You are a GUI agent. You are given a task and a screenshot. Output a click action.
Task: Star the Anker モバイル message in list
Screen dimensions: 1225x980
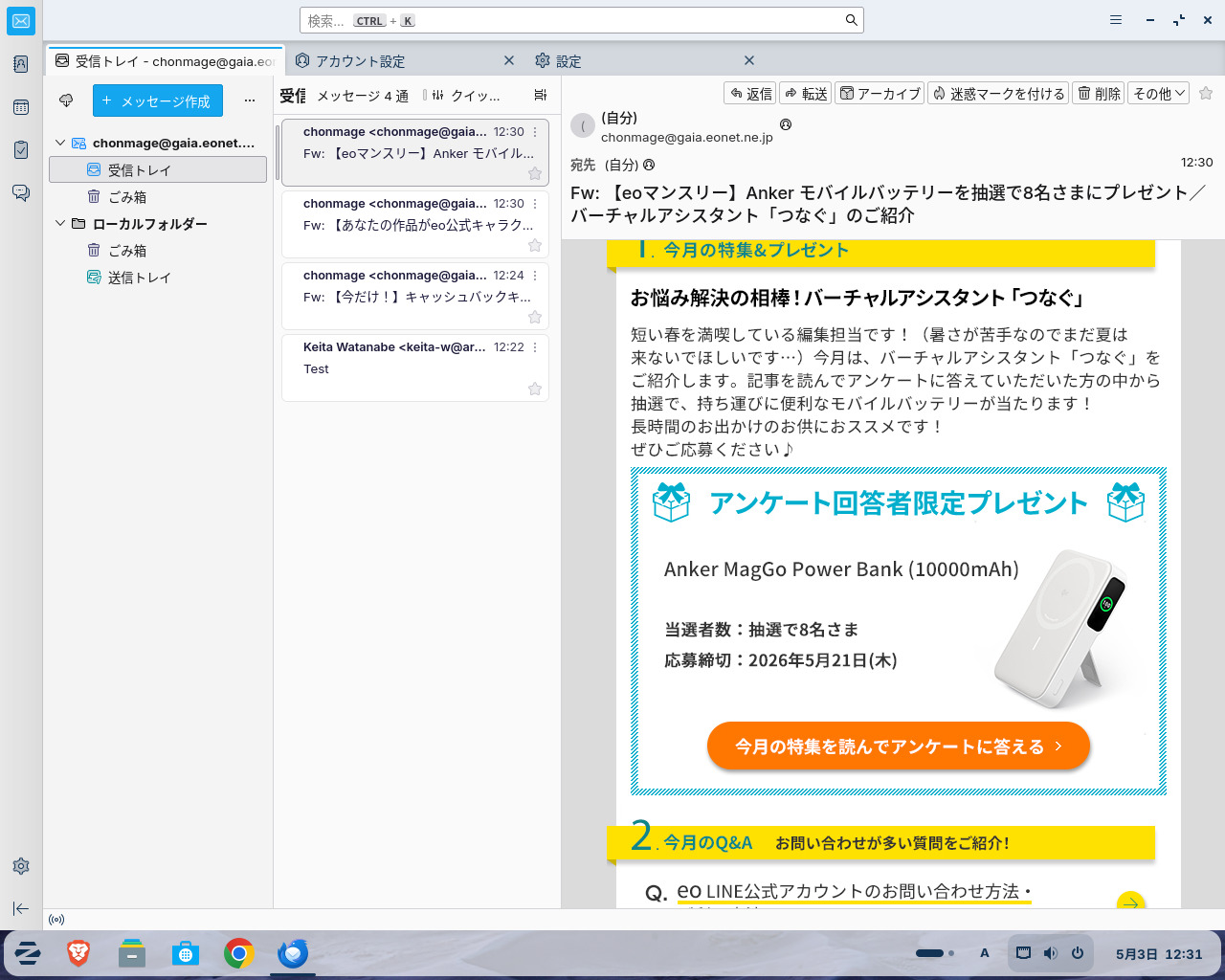[535, 173]
